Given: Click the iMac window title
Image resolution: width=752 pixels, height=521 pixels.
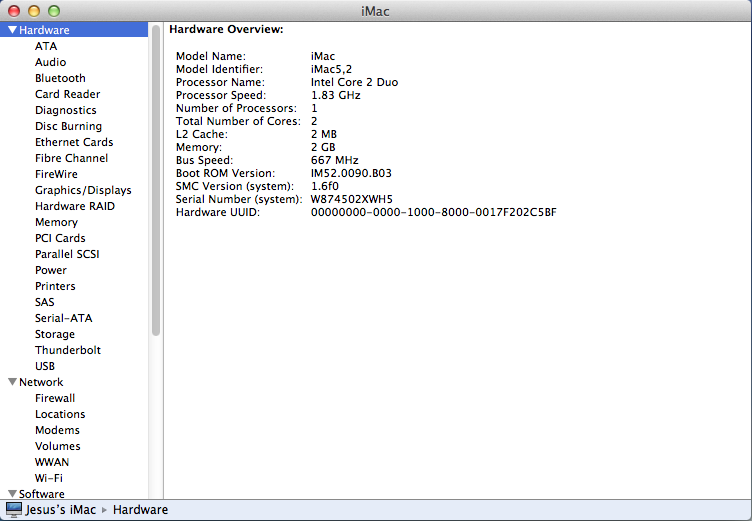Looking at the screenshot, I should point(375,11).
